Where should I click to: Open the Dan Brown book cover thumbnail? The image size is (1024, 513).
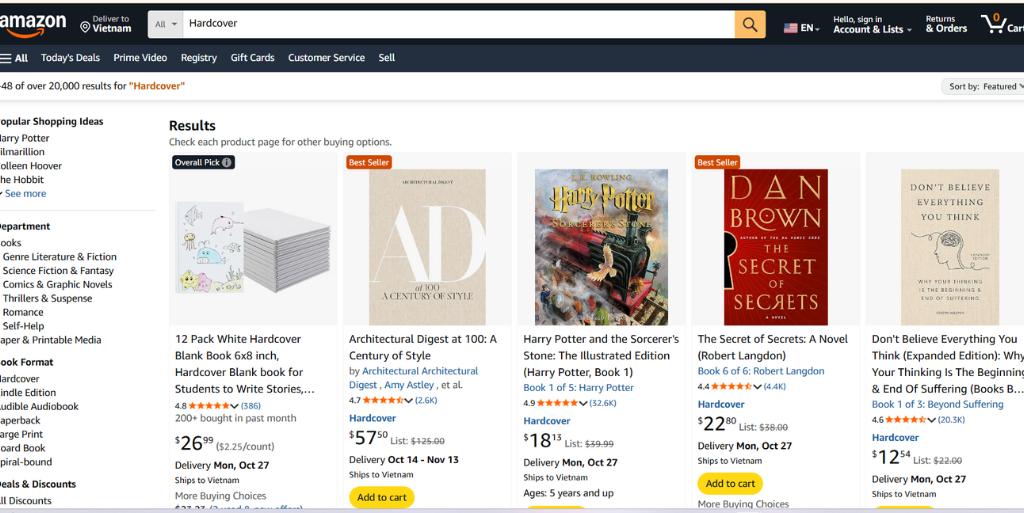tap(775, 247)
